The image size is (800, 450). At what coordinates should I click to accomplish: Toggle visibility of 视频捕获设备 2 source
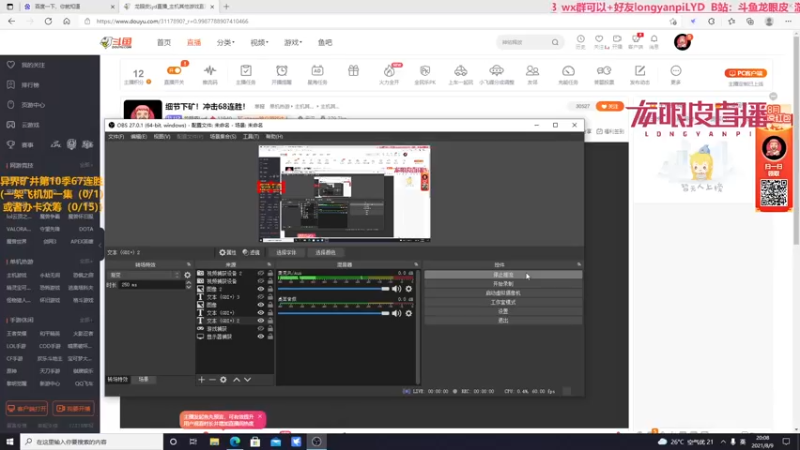(261, 273)
